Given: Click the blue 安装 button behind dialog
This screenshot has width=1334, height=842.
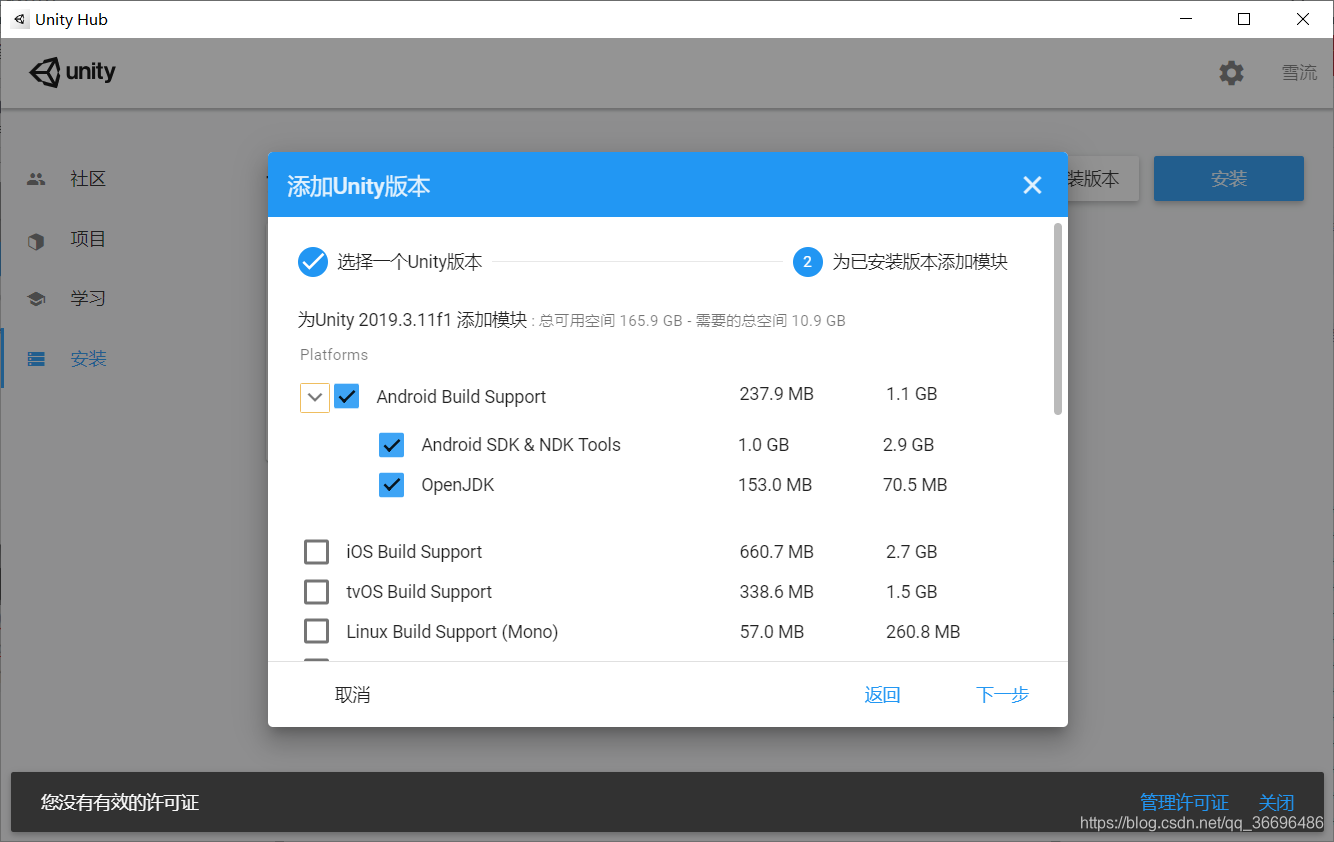Looking at the screenshot, I should (1229, 179).
